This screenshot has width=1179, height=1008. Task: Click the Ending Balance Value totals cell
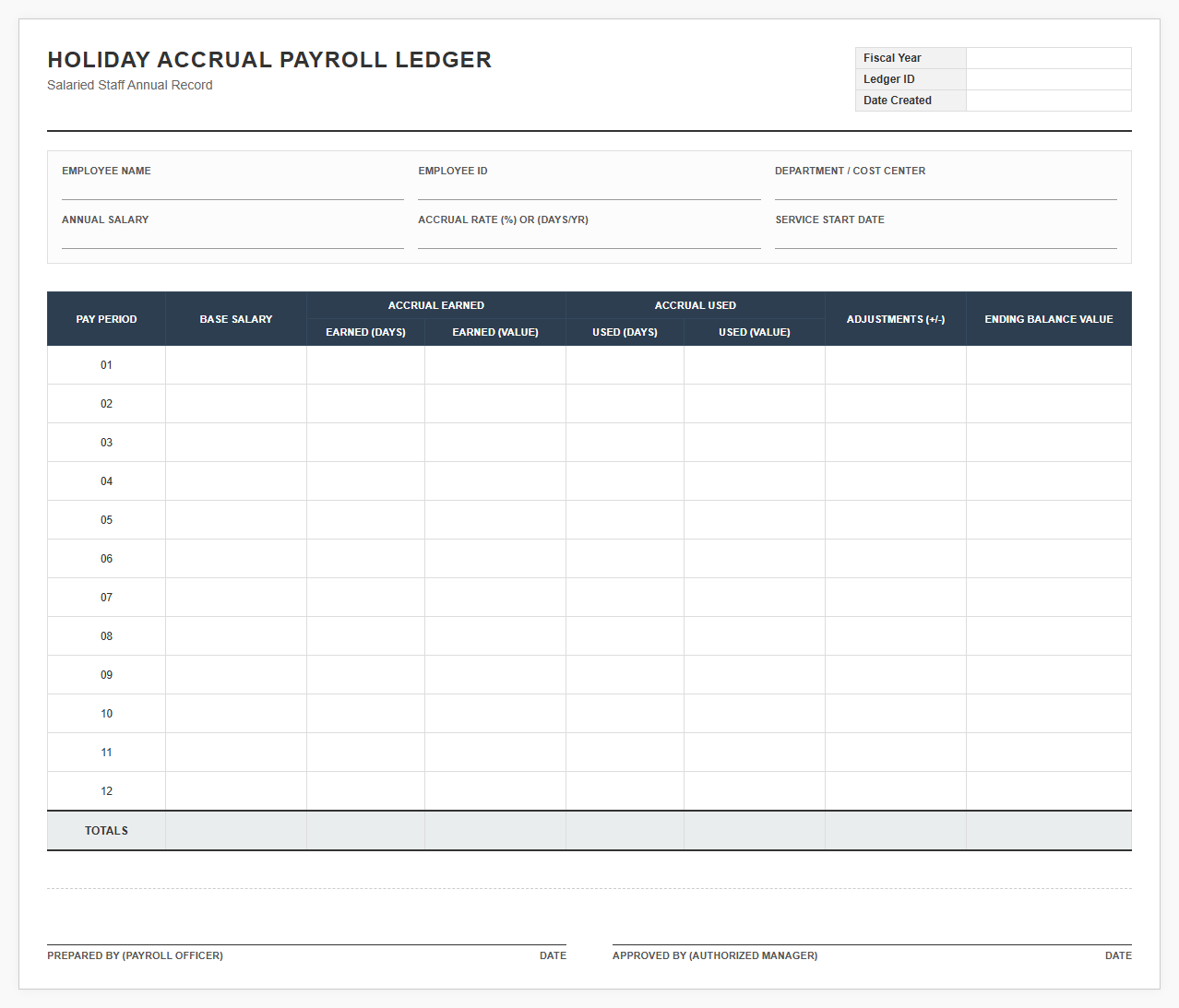1049,831
